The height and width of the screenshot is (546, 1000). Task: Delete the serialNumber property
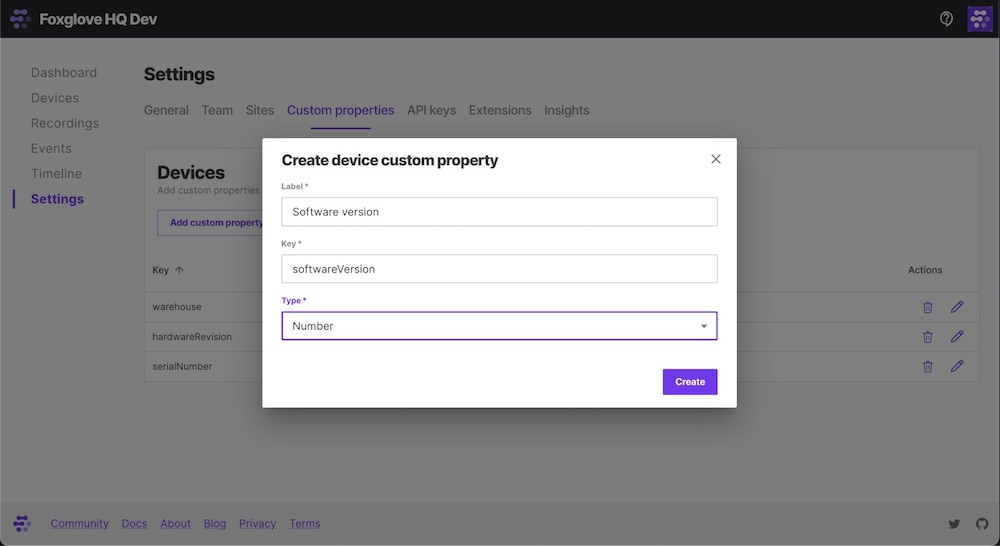[928, 367]
